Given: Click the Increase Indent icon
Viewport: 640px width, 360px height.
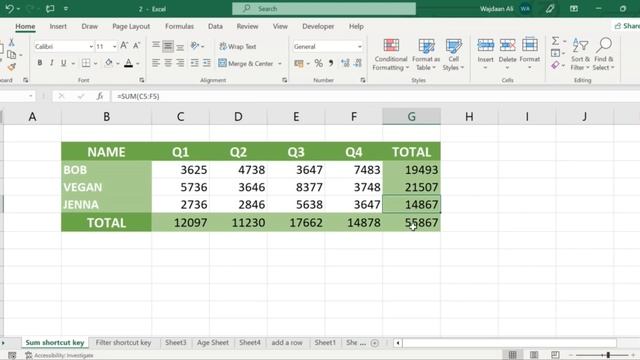Looking at the screenshot, I should [207, 63].
